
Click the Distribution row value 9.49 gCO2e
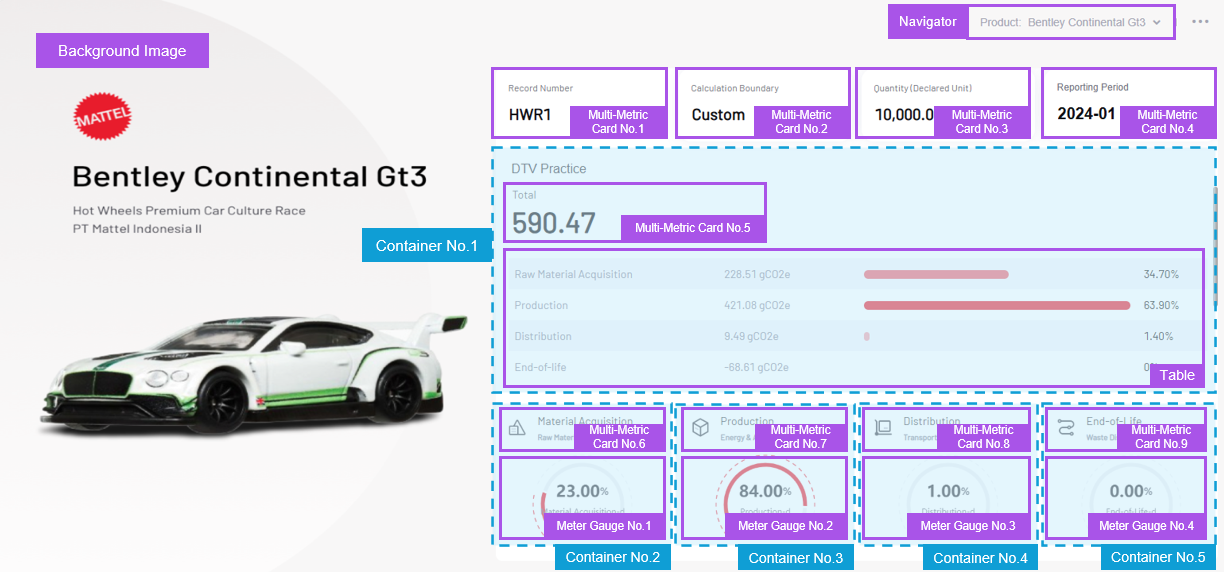click(750, 336)
